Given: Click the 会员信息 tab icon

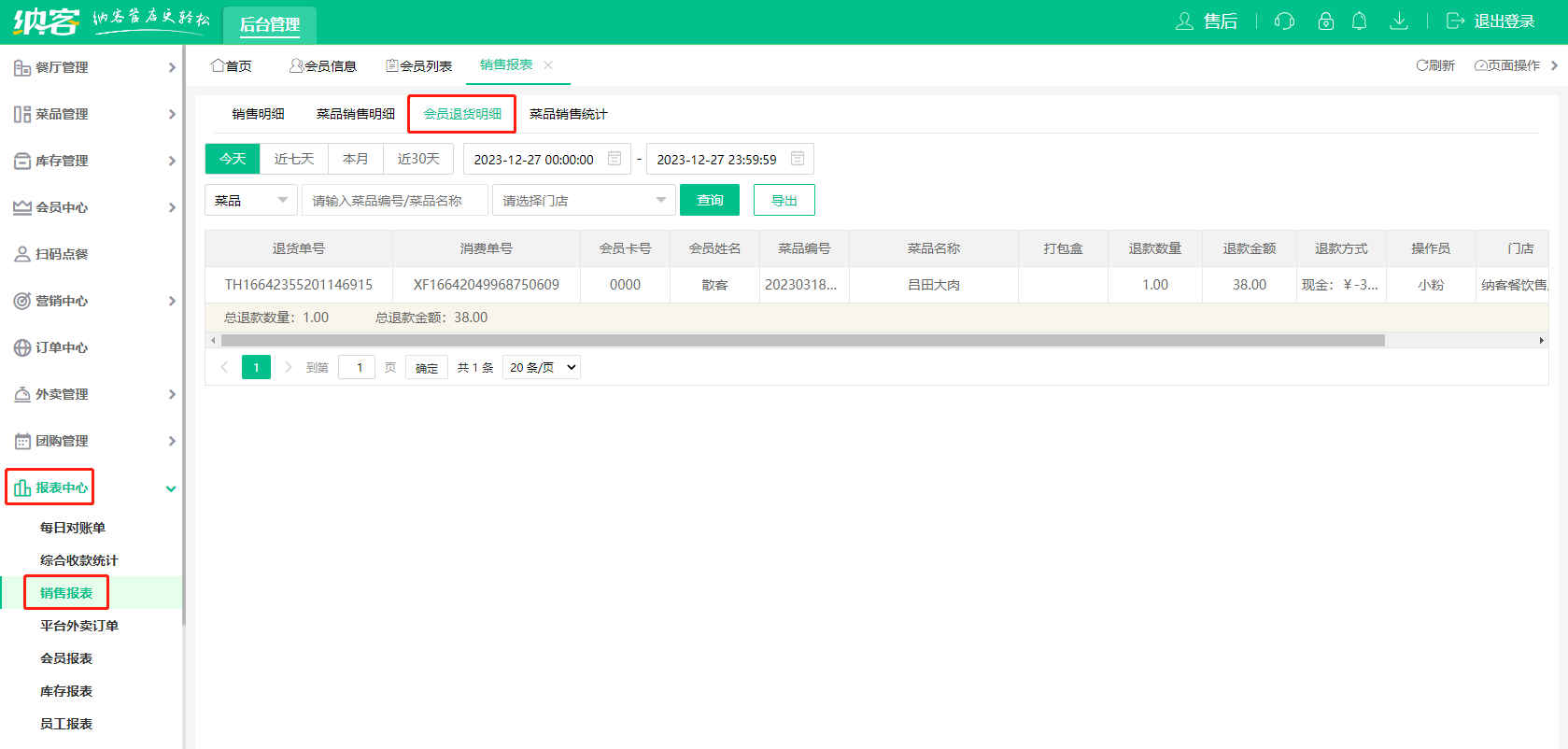Looking at the screenshot, I should tap(296, 65).
